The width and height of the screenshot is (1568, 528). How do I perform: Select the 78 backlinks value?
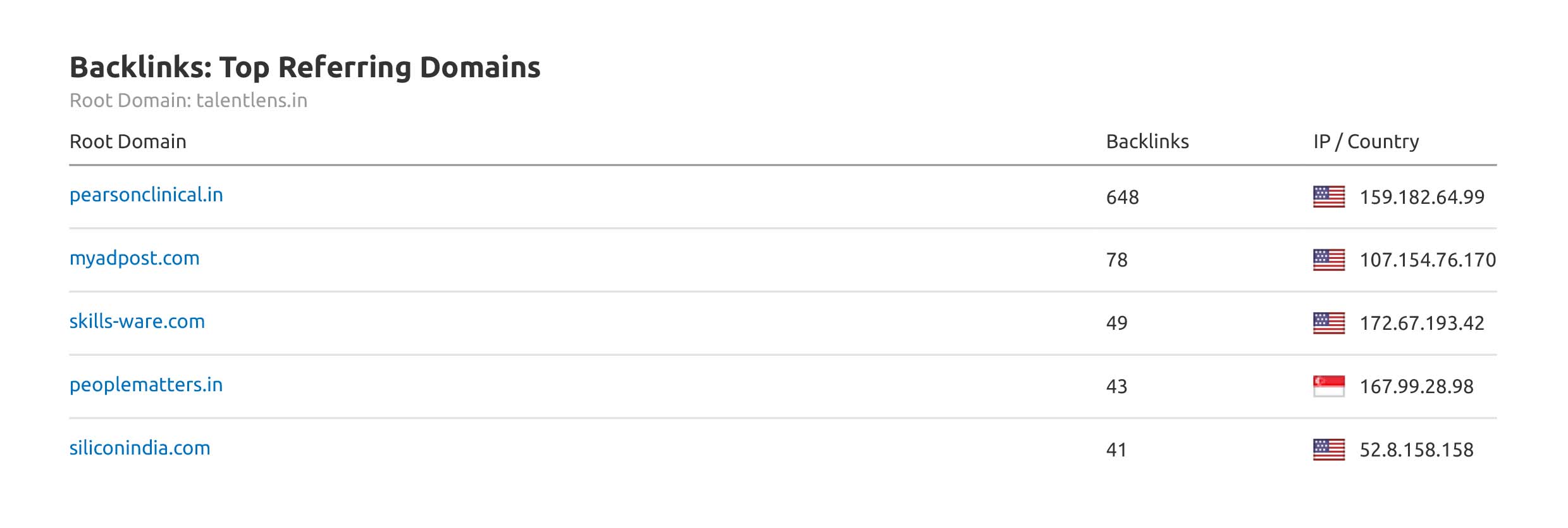(1116, 260)
